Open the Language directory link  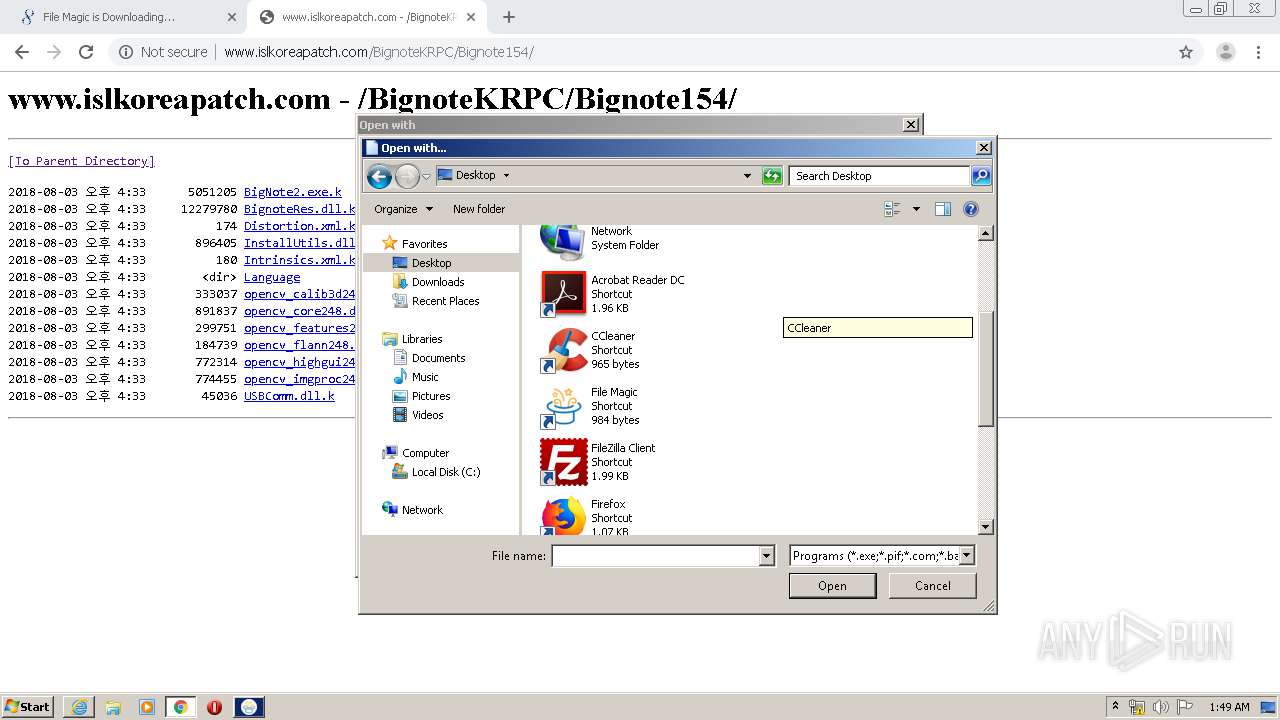272,277
